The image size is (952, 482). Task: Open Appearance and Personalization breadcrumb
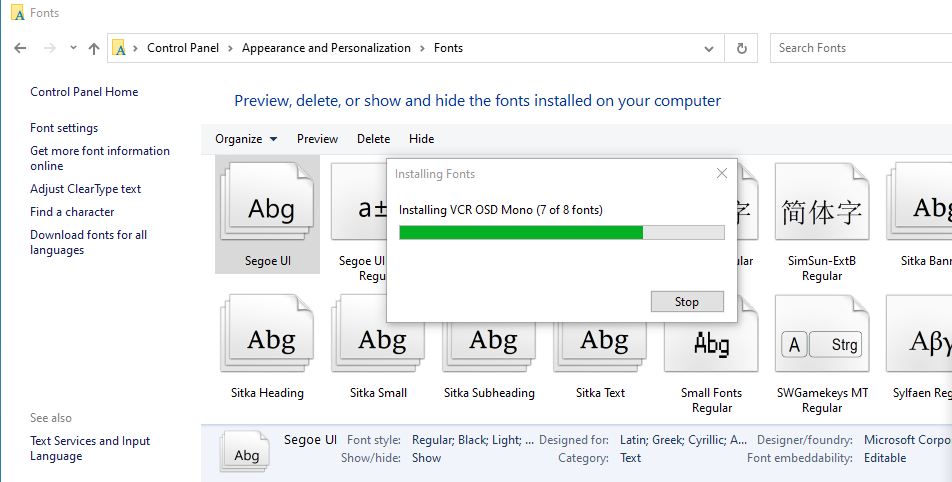click(326, 48)
